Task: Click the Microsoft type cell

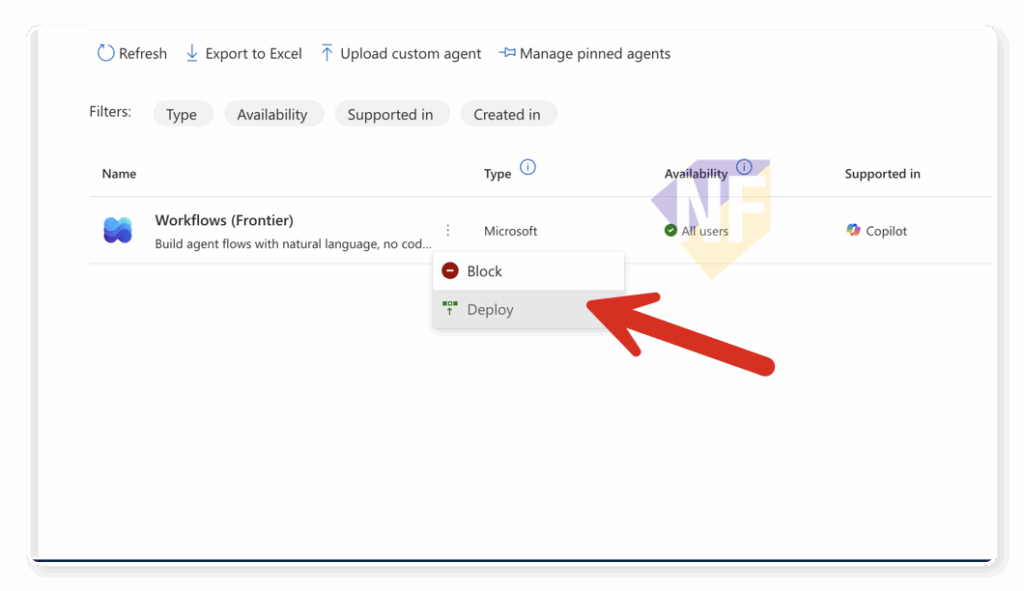Action: (x=510, y=231)
